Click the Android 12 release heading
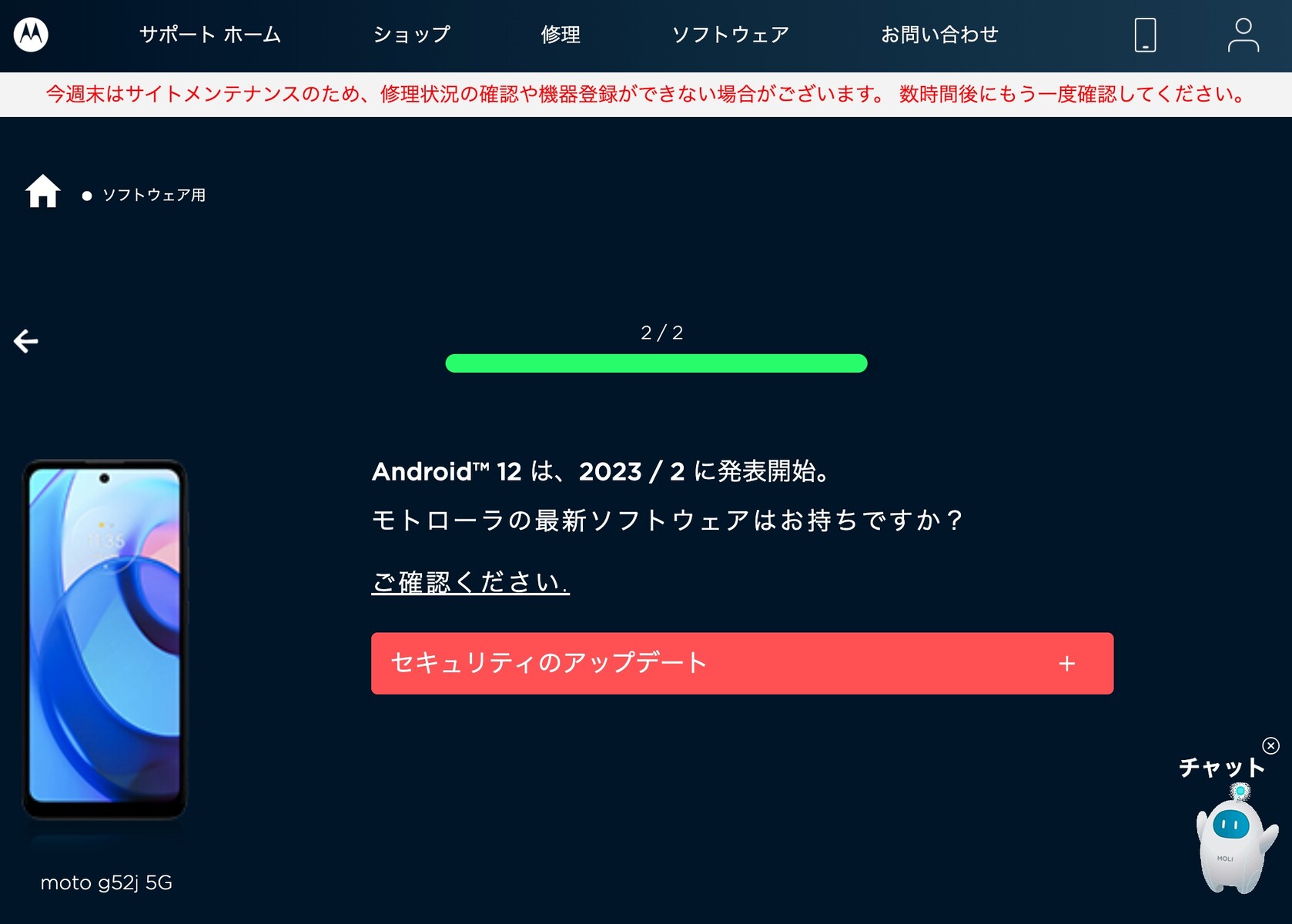The height and width of the screenshot is (924, 1292). click(602, 471)
